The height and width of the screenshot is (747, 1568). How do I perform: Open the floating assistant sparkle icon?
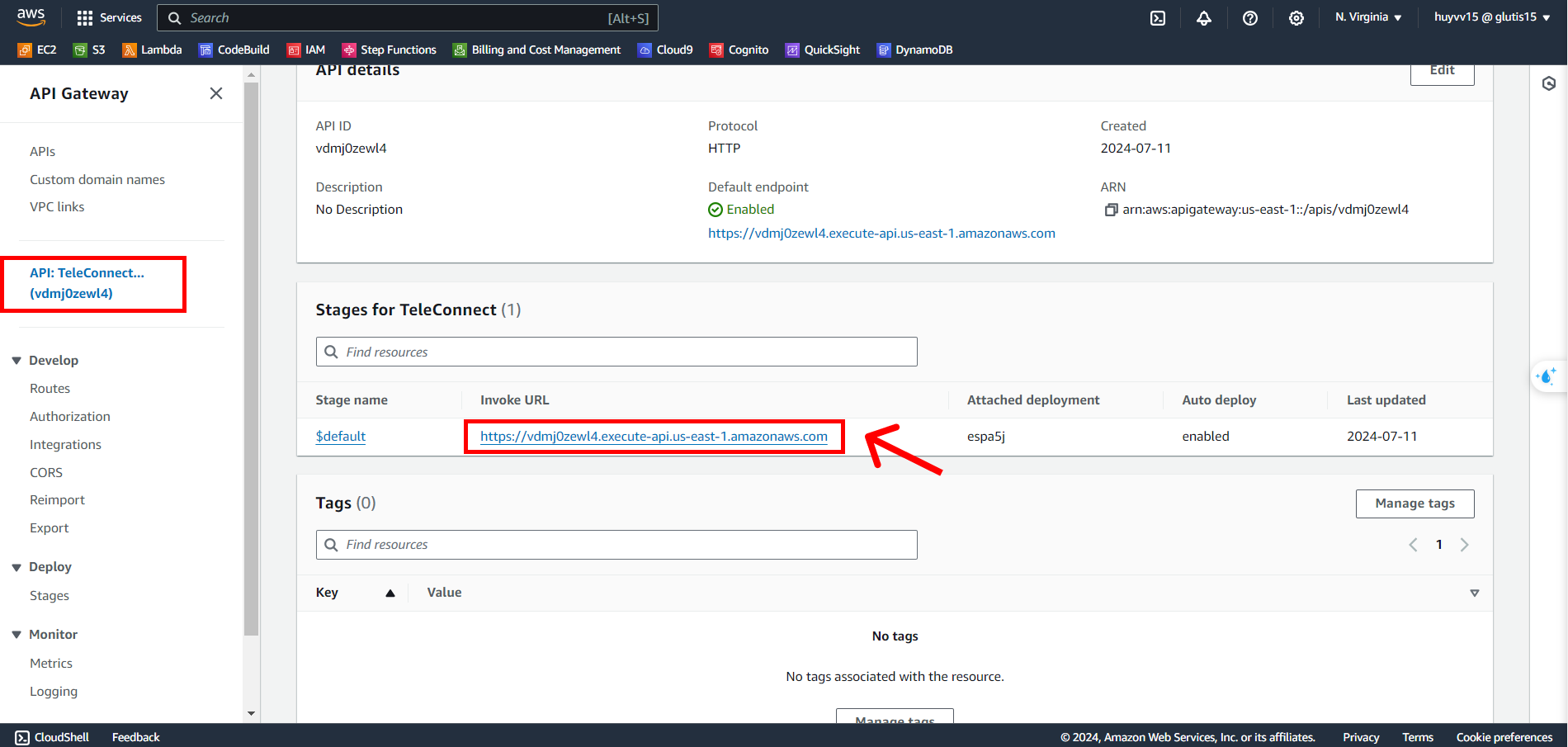(x=1547, y=376)
